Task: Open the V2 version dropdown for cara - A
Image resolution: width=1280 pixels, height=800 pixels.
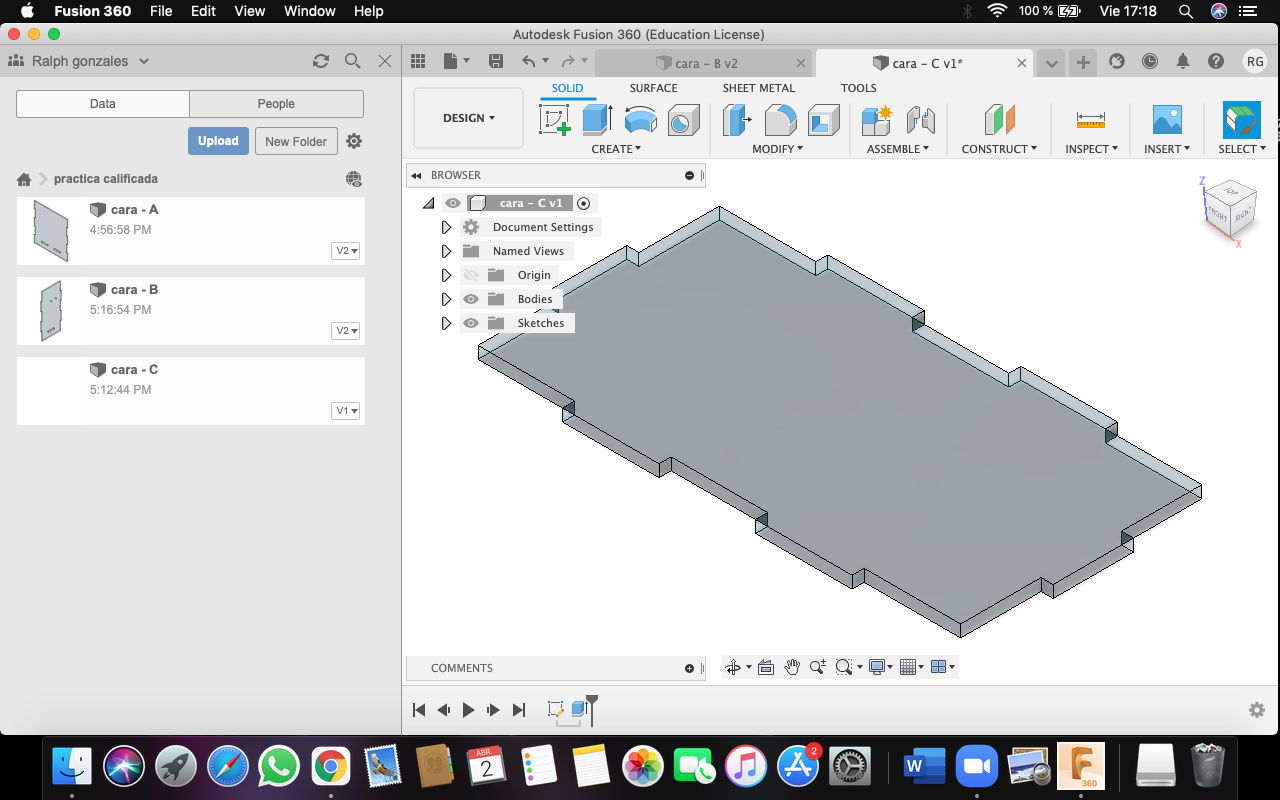Action: pos(346,251)
